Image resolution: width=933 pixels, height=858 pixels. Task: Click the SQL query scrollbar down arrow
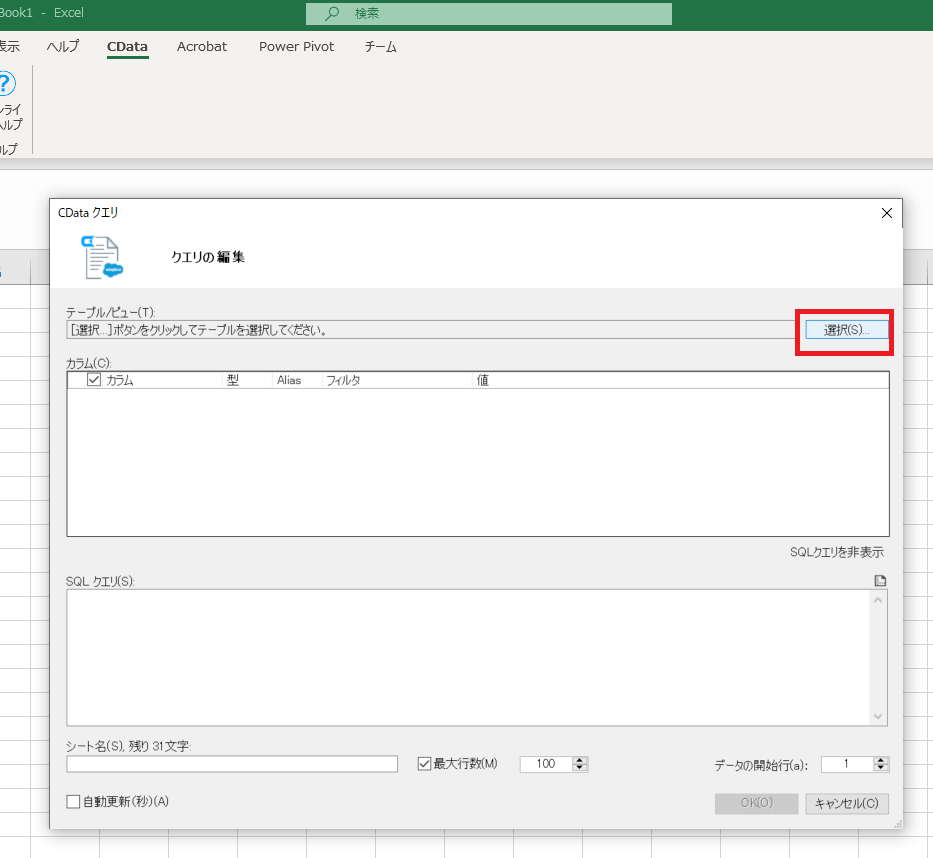(x=878, y=716)
